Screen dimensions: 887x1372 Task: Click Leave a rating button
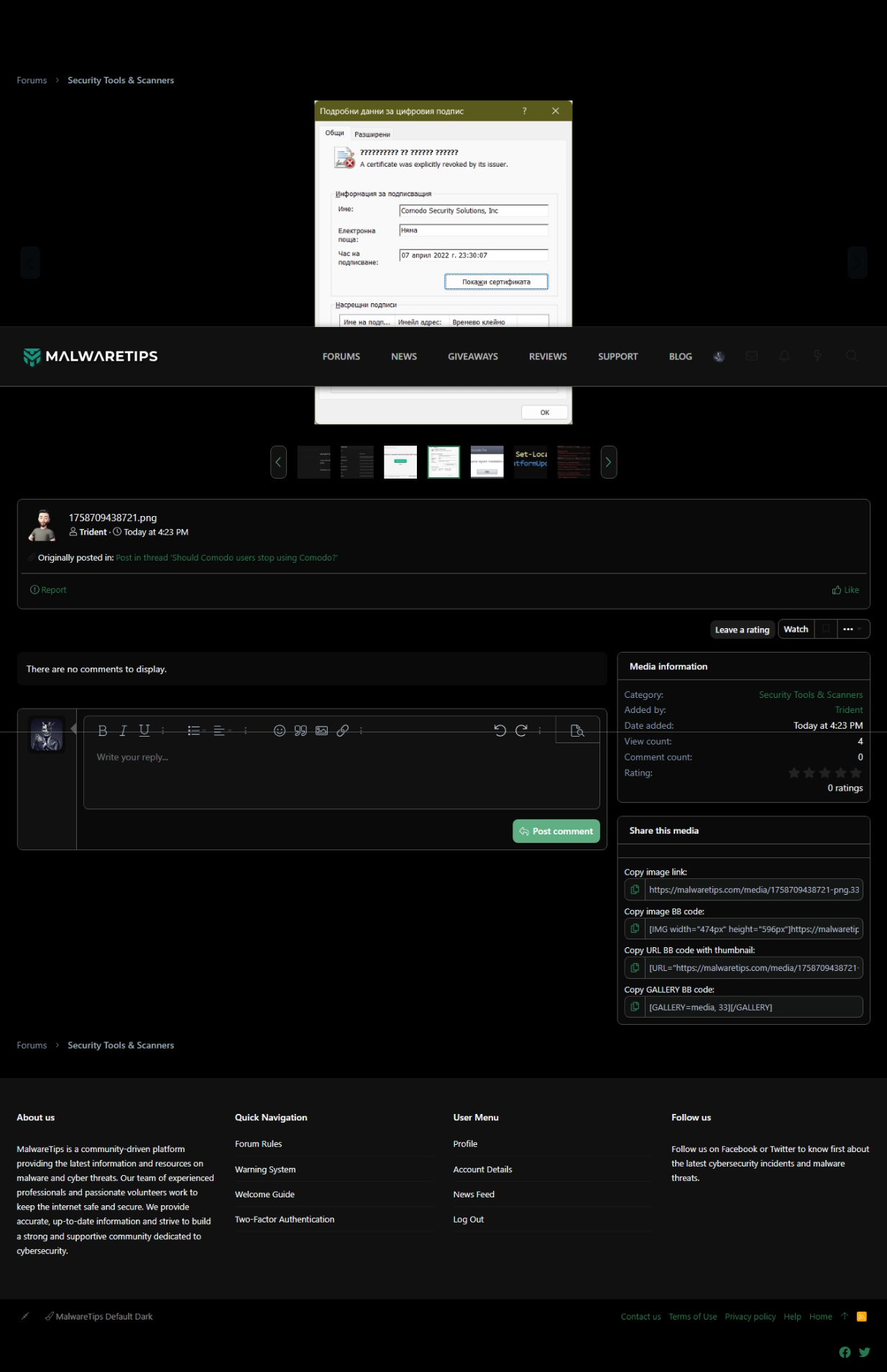tap(743, 630)
